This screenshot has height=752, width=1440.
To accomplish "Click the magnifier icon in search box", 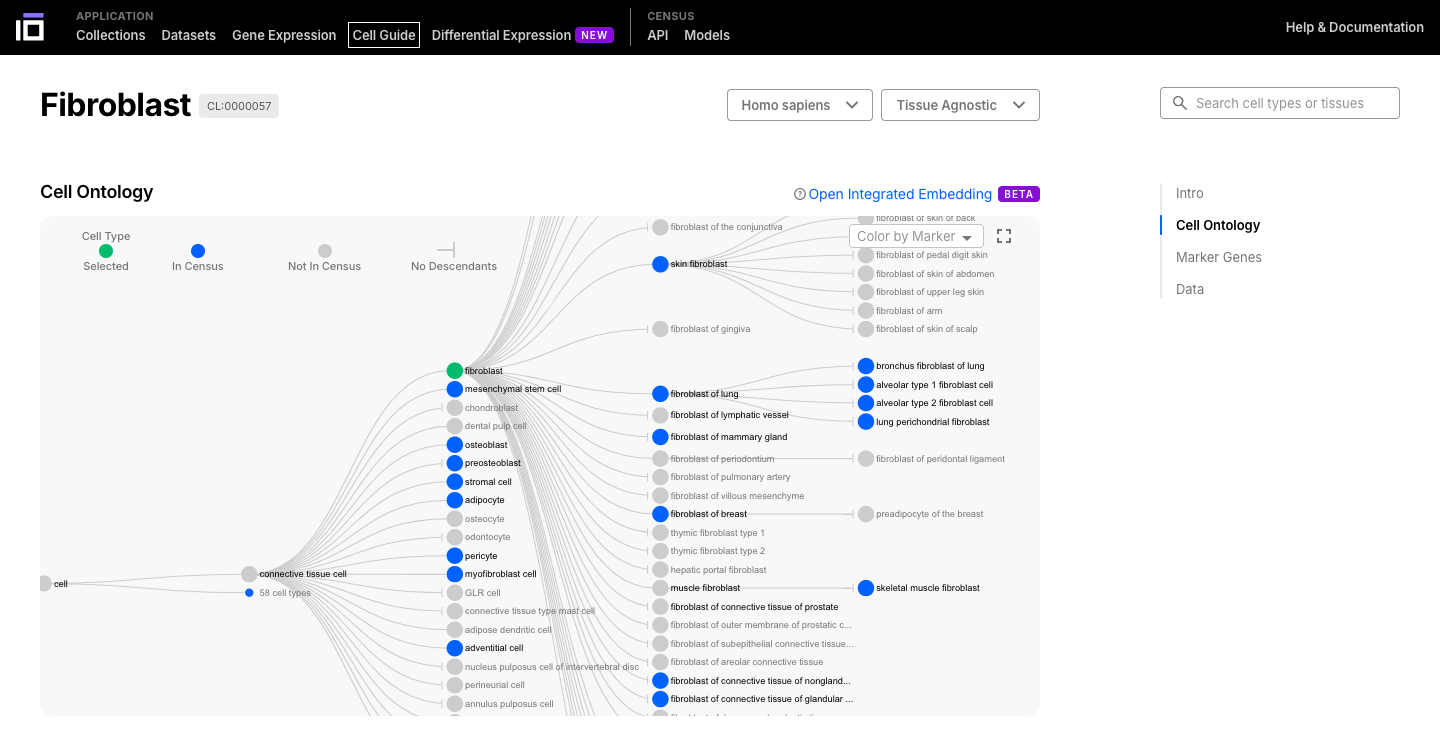I will pos(1180,103).
